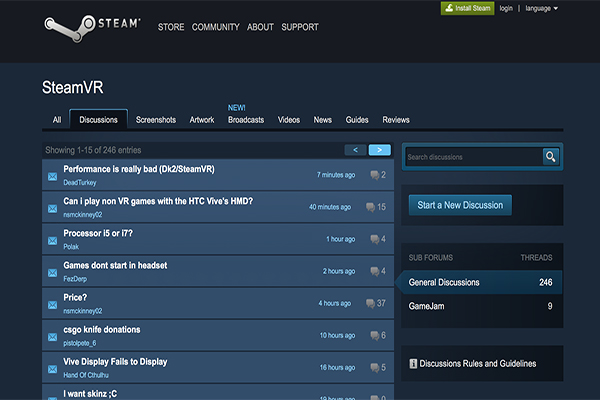Open the language dropdown

click(541, 8)
